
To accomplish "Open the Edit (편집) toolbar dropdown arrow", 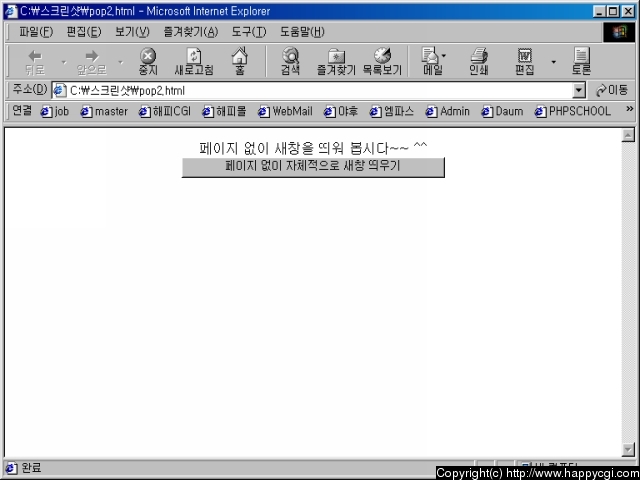I will (x=553, y=62).
